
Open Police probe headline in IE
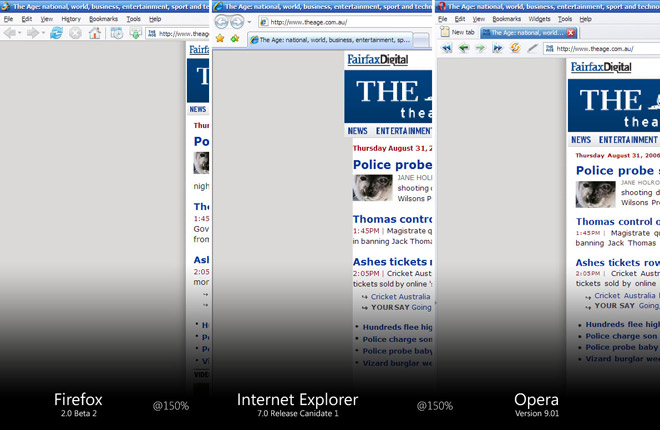(392, 165)
